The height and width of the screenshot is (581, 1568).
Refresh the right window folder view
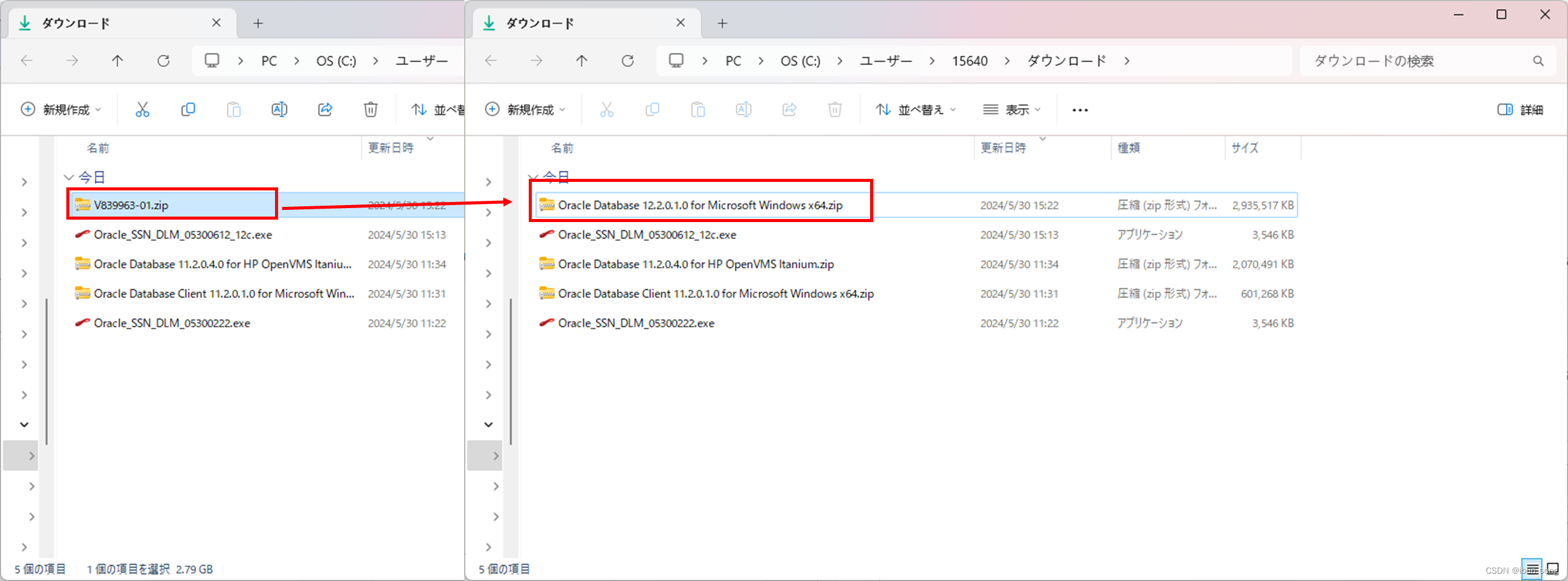click(x=627, y=61)
